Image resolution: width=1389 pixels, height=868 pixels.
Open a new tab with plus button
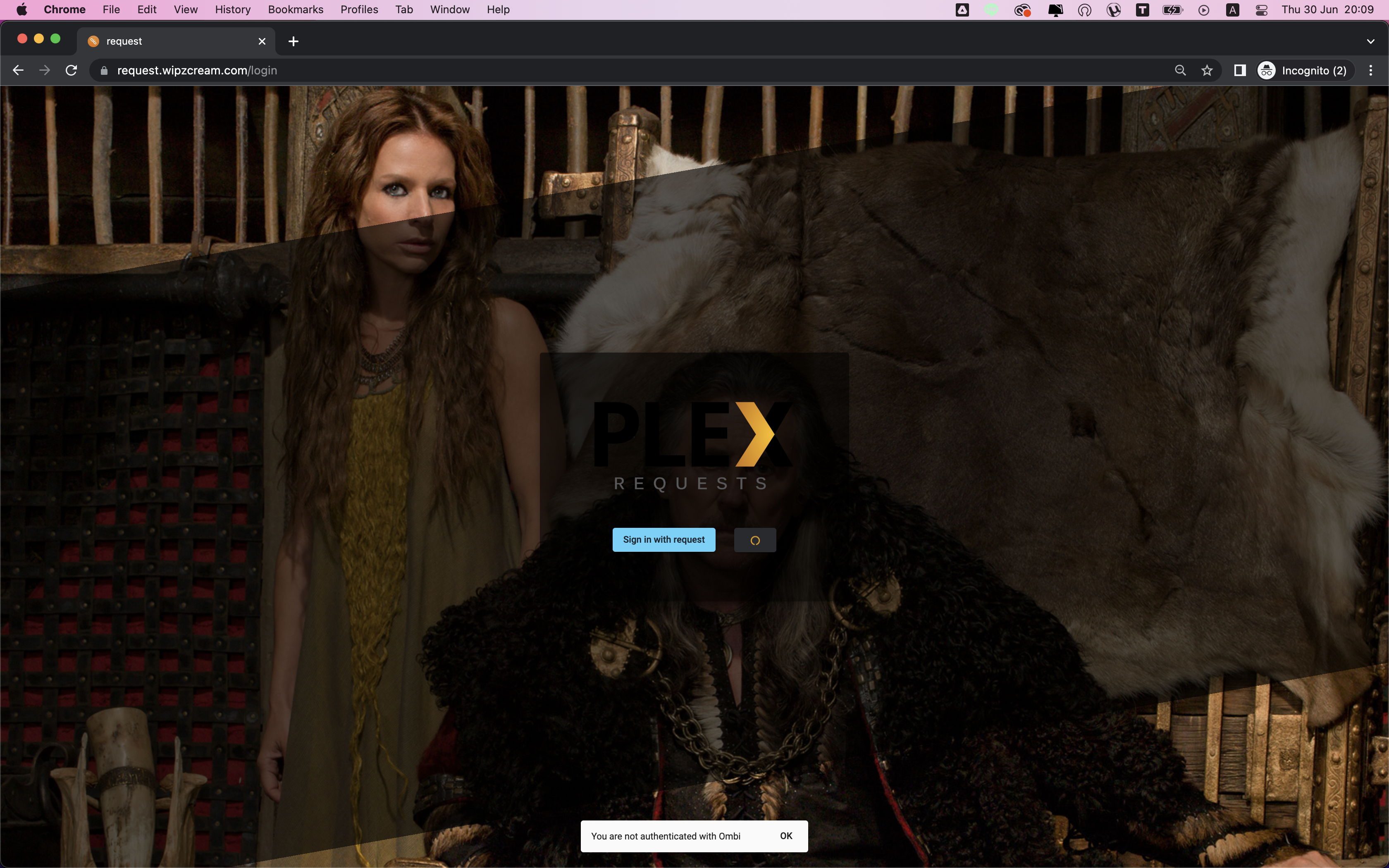tap(293, 41)
